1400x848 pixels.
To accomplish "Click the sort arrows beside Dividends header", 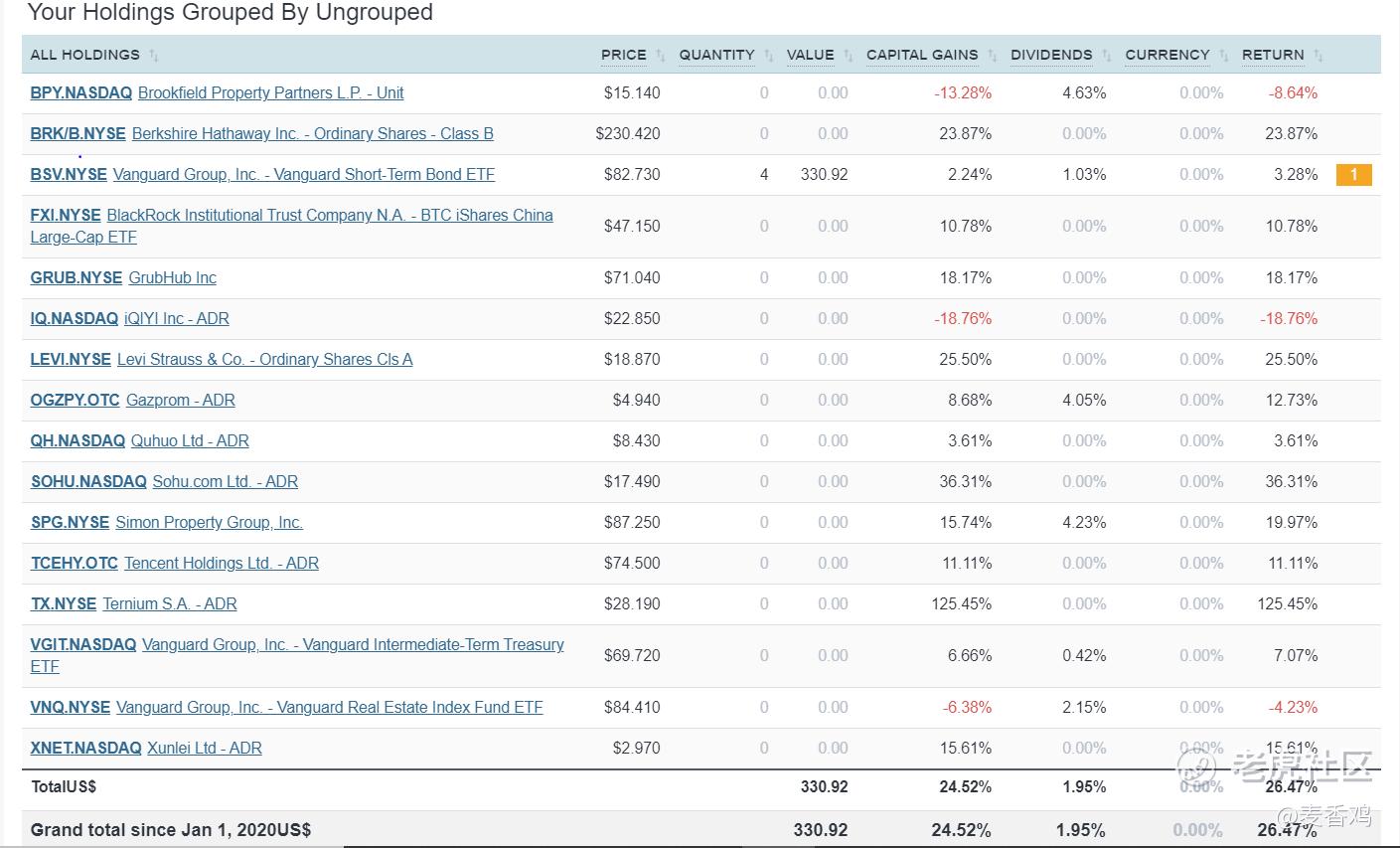I will [x=1107, y=56].
